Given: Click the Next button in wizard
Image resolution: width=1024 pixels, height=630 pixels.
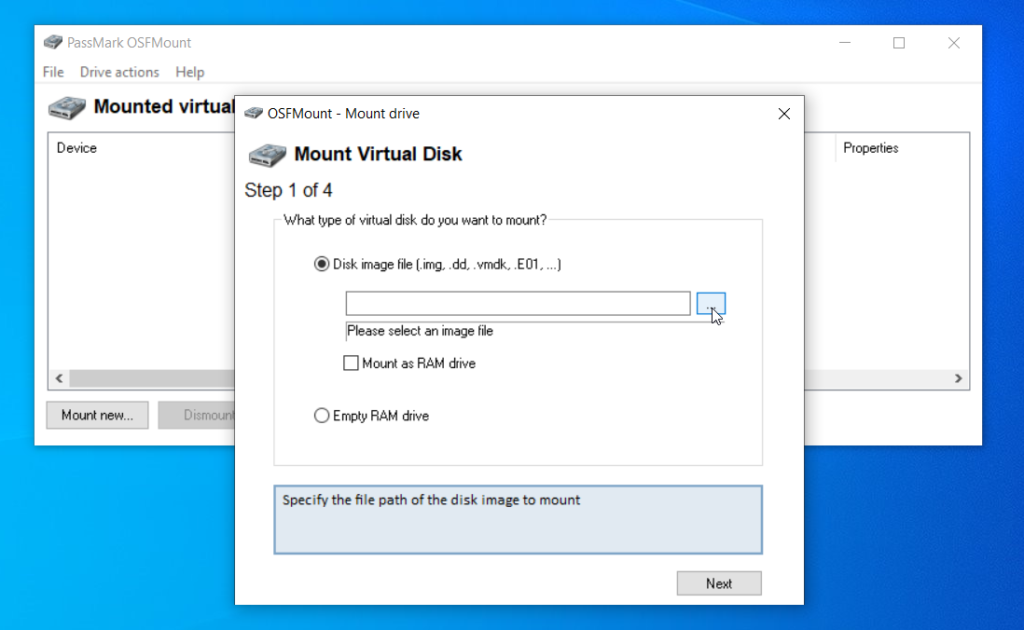Looking at the screenshot, I should coord(718,584).
